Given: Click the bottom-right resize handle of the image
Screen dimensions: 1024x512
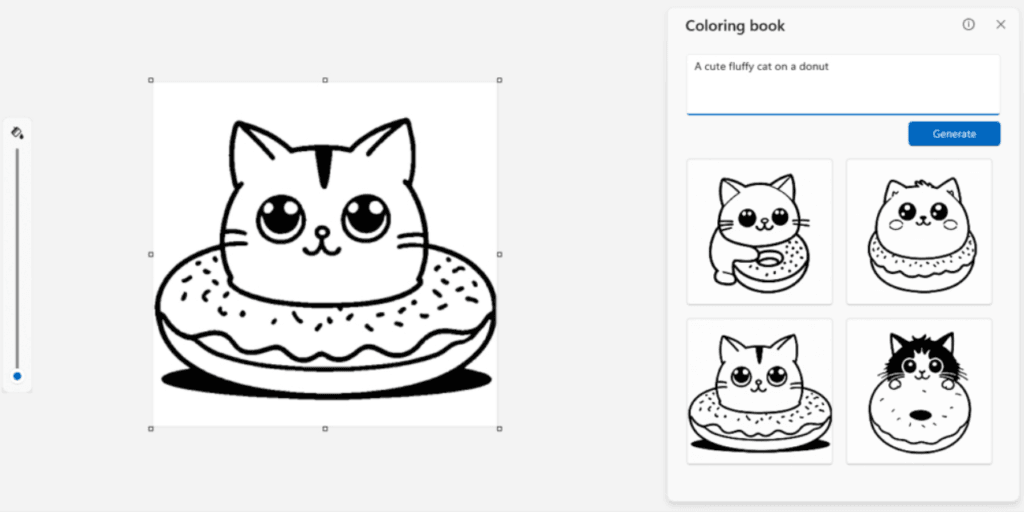Looking at the screenshot, I should (x=499, y=428).
